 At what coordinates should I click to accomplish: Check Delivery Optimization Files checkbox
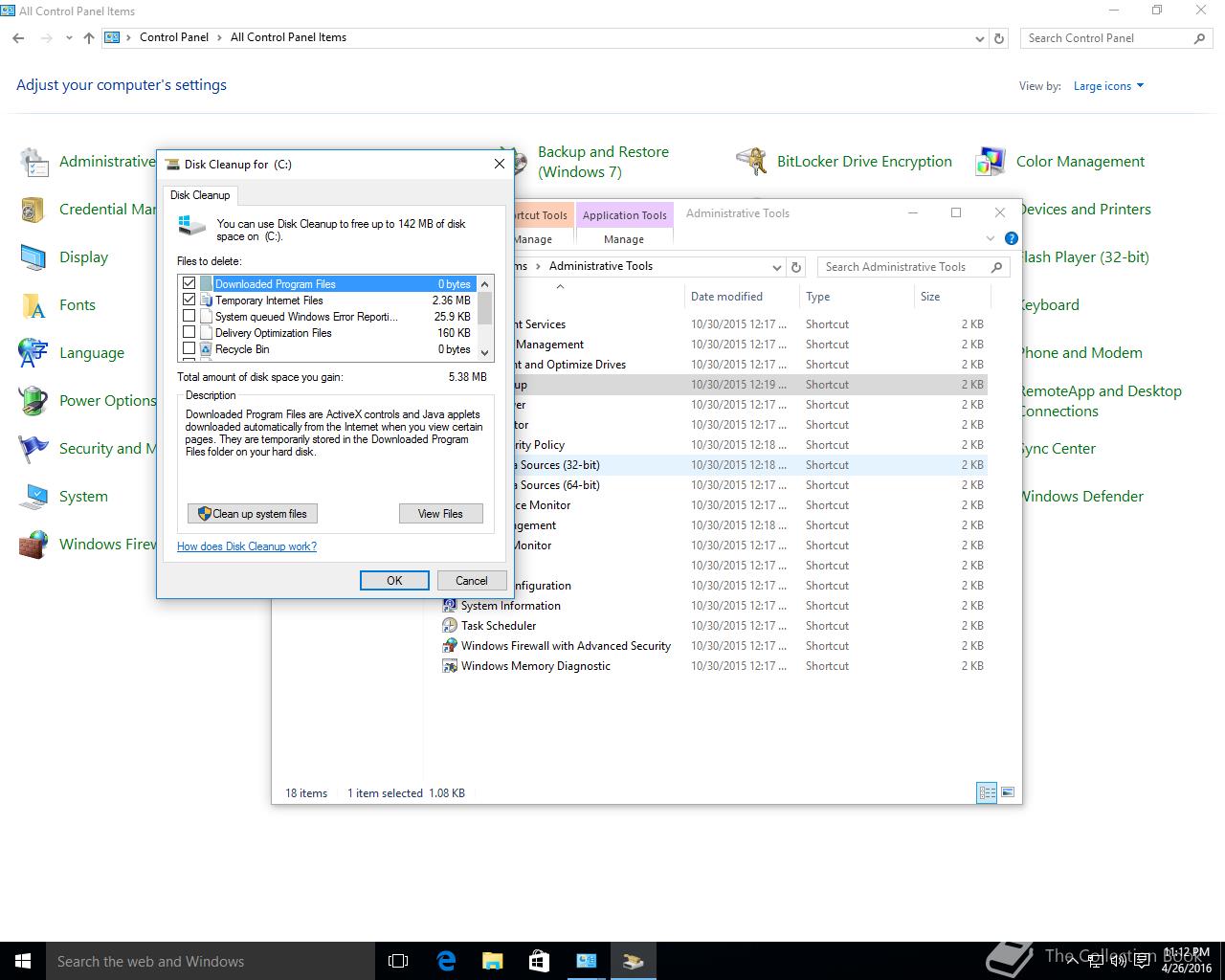click(x=189, y=332)
